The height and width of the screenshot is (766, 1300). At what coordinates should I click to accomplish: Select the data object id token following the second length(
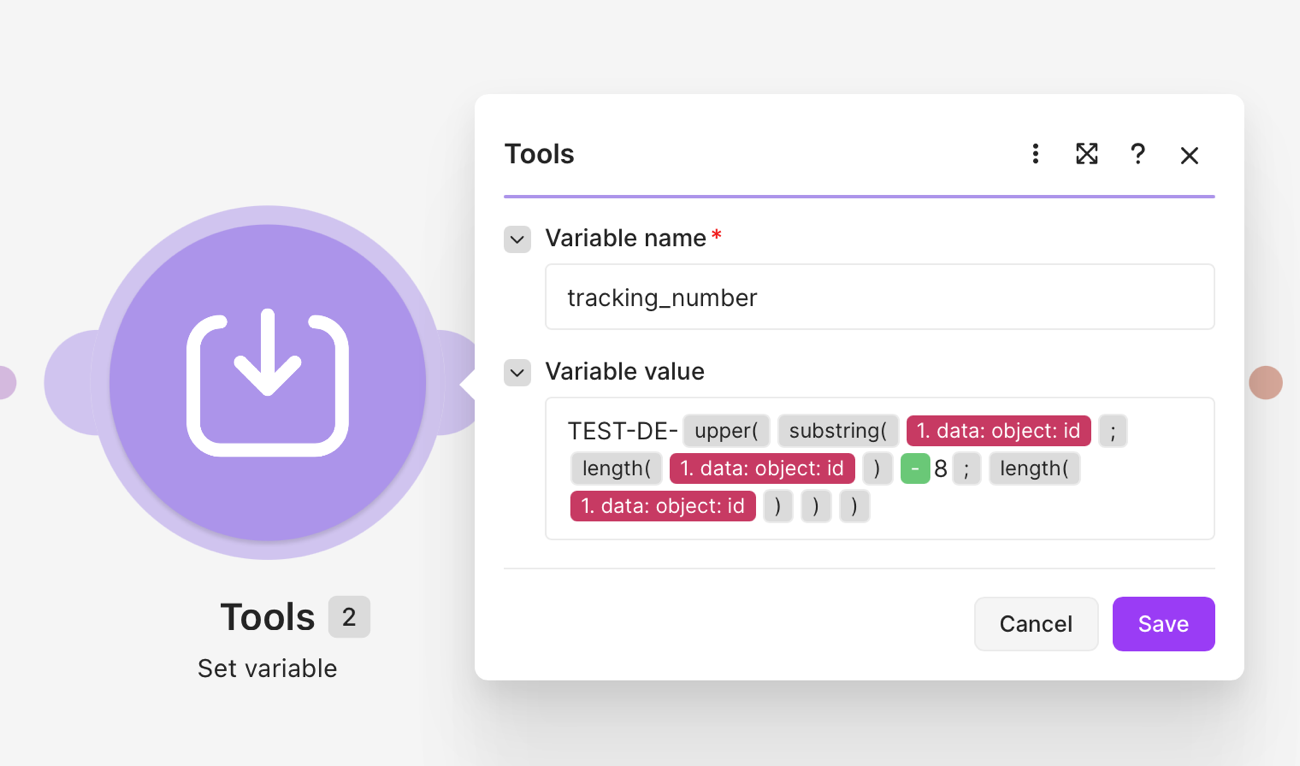click(663, 506)
